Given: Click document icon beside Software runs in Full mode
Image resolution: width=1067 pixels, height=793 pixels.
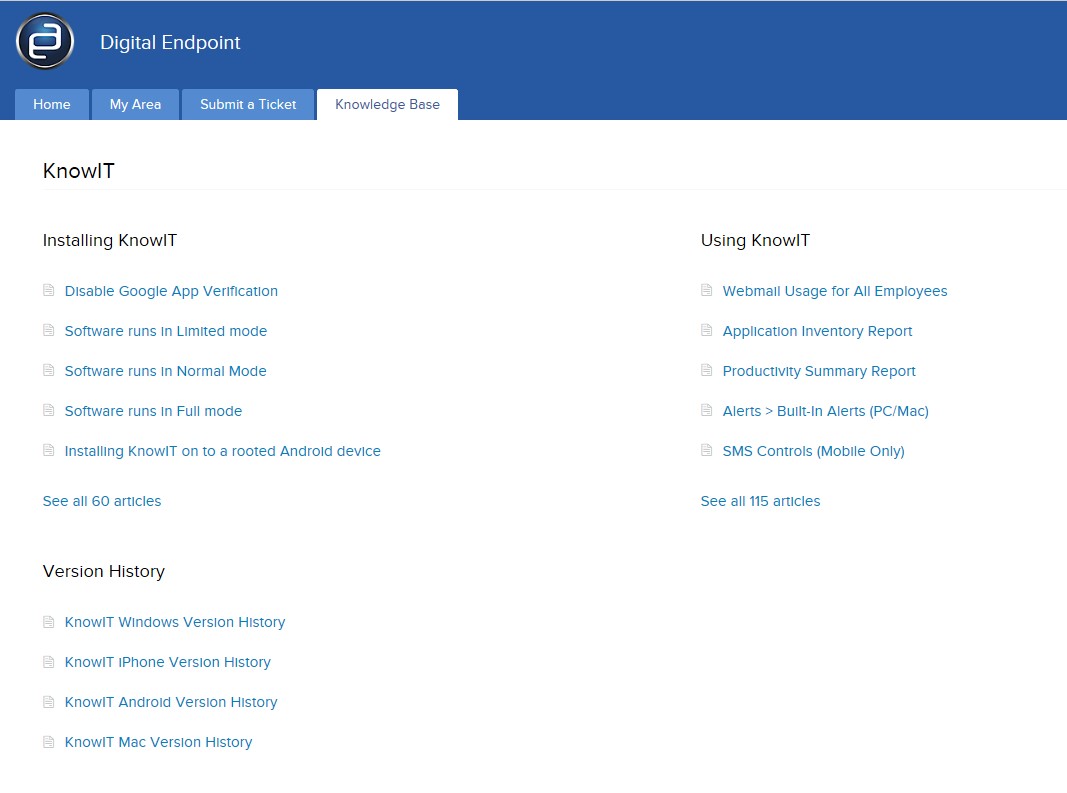Looking at the screenshot, I should click(x=48, y=410).
